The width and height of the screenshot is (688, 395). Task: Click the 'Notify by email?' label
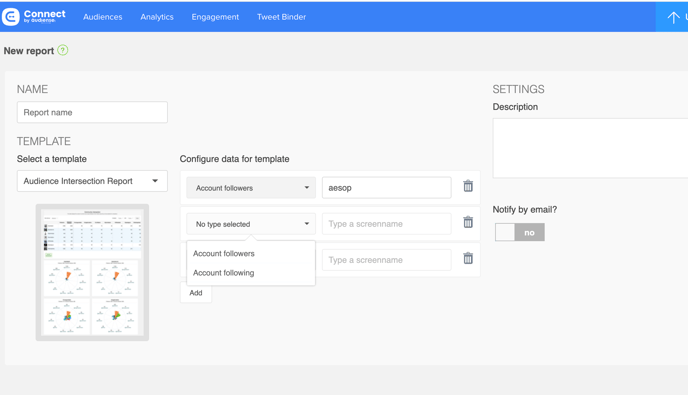524,209
